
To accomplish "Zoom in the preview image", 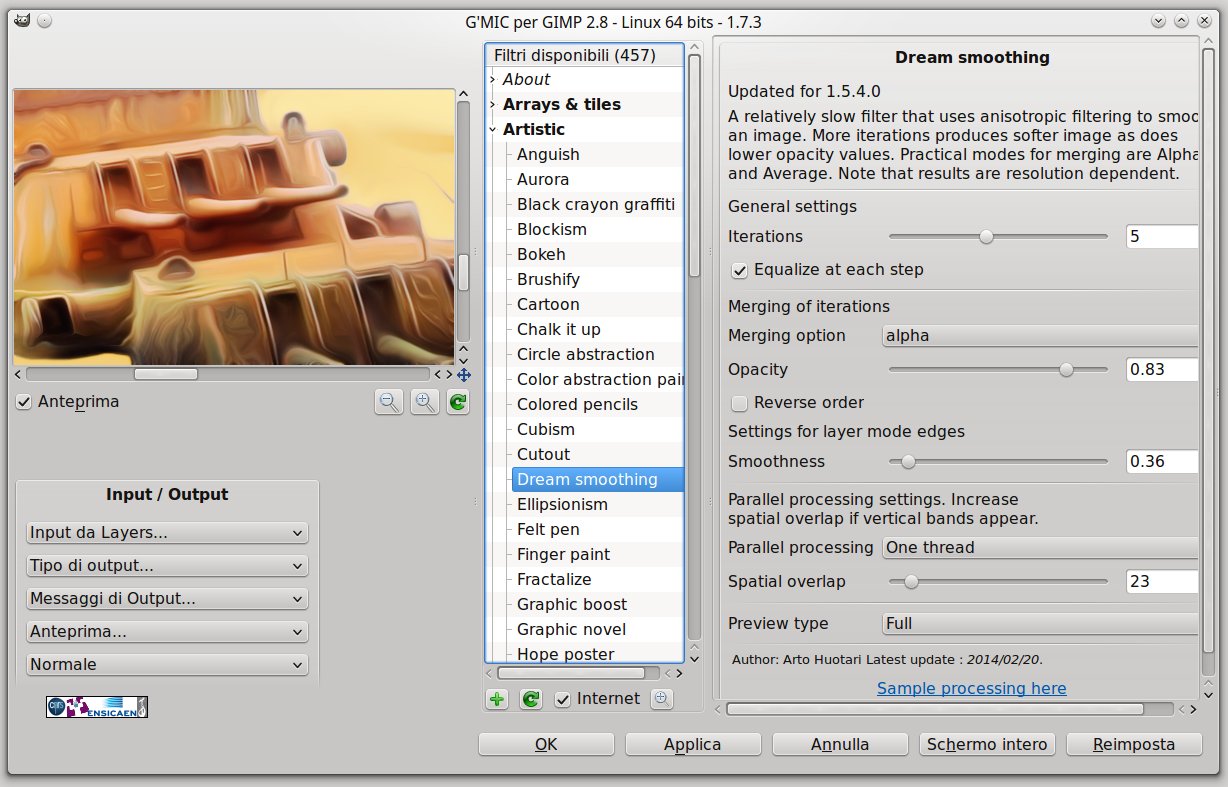I will [x=425, y=402].
